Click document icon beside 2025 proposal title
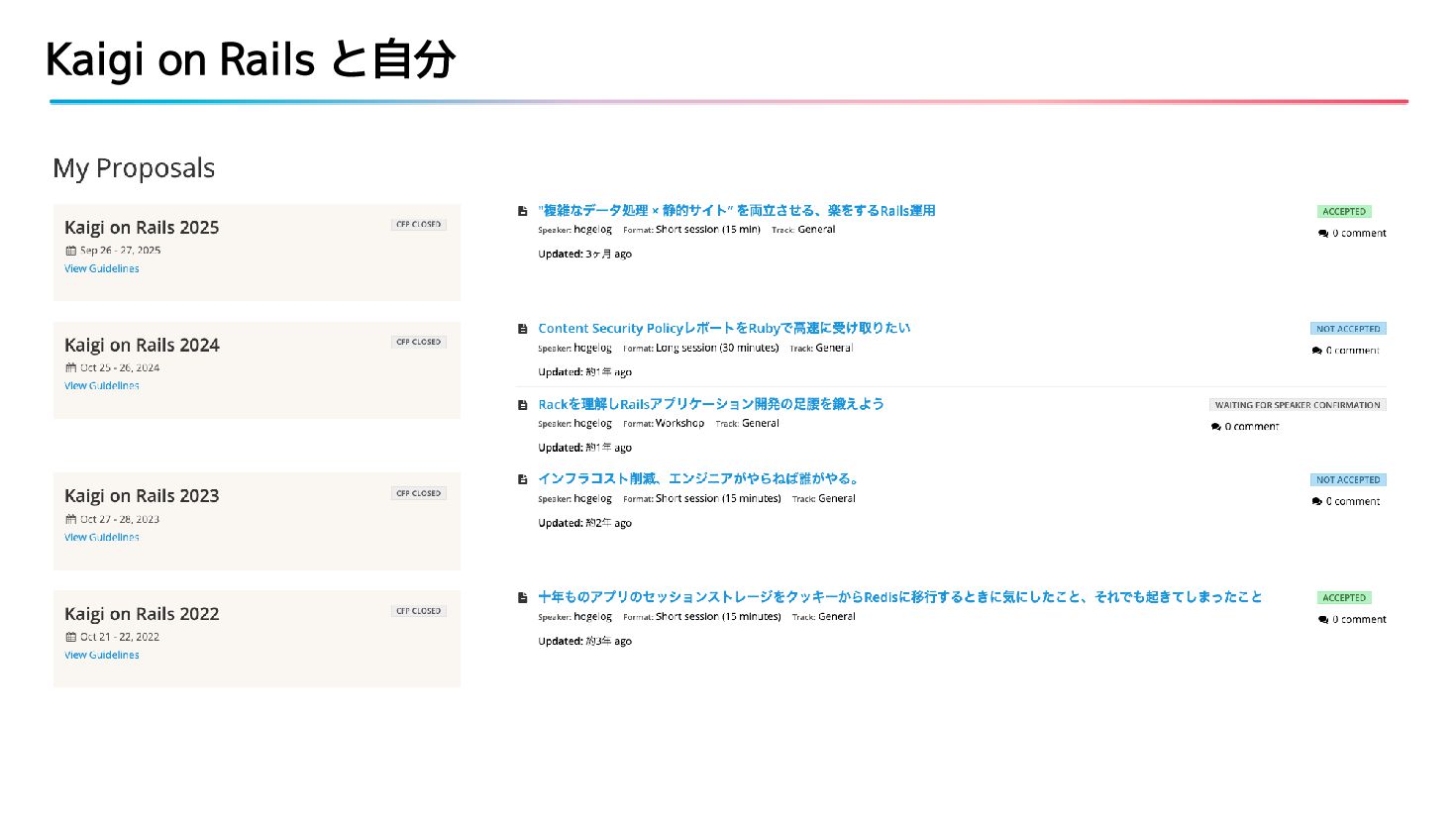The height and width of the screenshot is (820, 1456). click(x=522, y=211)
